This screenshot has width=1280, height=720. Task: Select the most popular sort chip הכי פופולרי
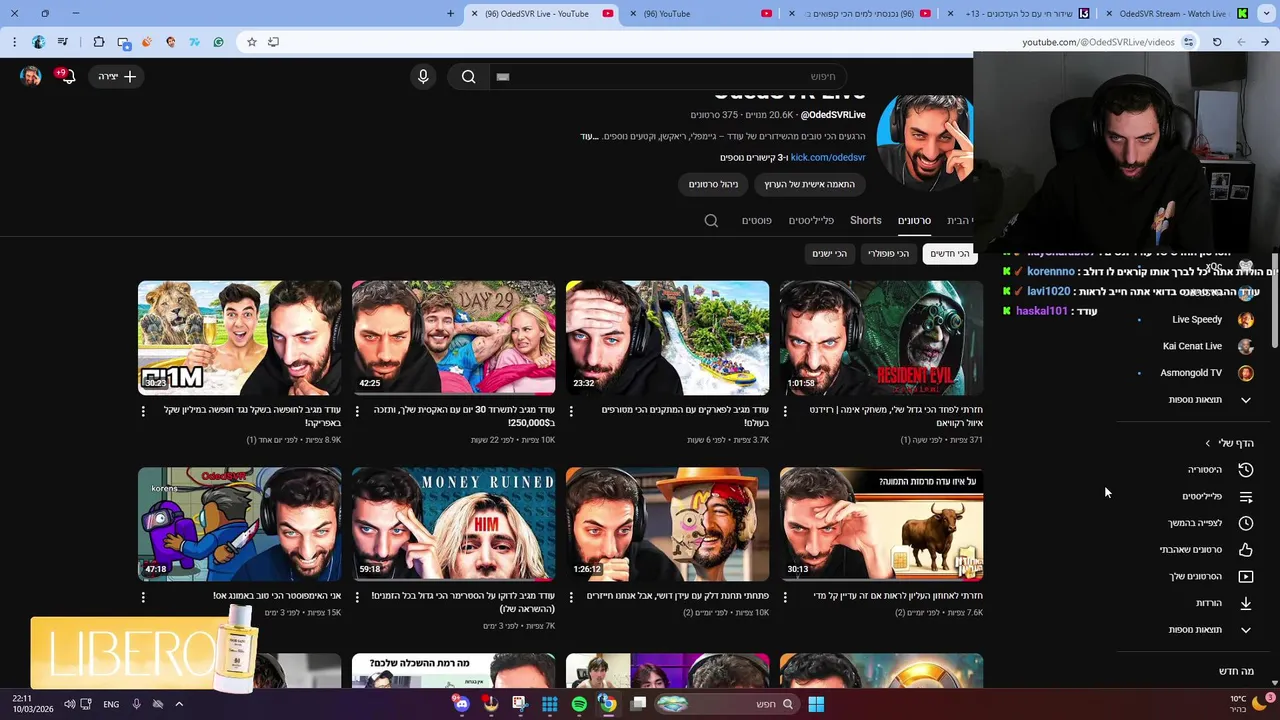pyautogui.click(x=888, y=254)
